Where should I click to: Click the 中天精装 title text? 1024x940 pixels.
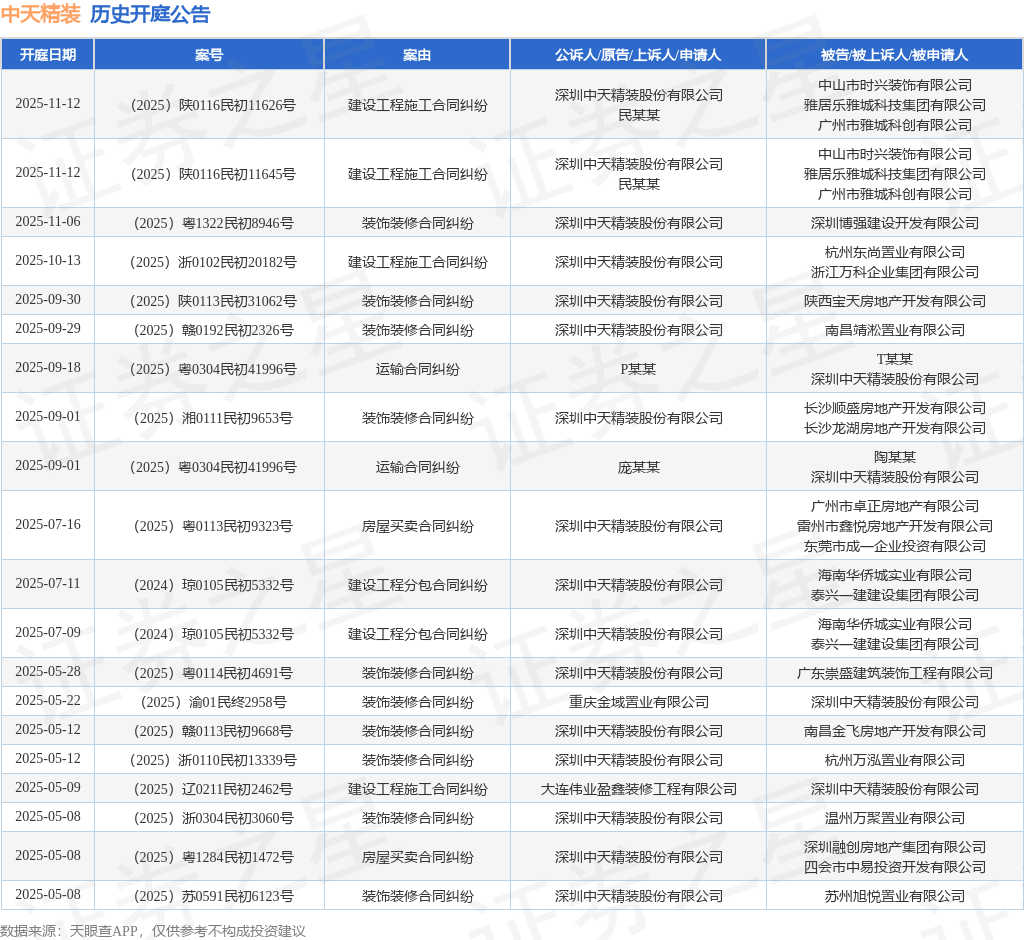pyautogui.click(x=40, y=14)
